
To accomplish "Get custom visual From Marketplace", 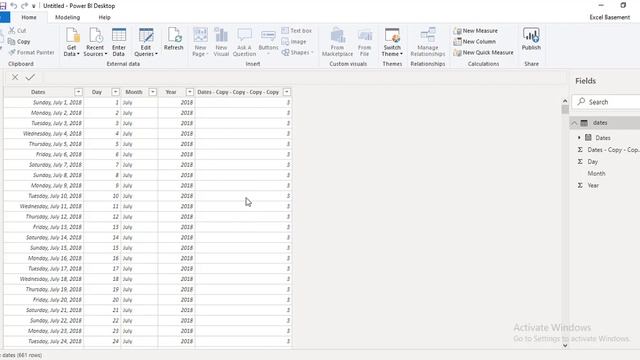I will click(x=338, y=42).
